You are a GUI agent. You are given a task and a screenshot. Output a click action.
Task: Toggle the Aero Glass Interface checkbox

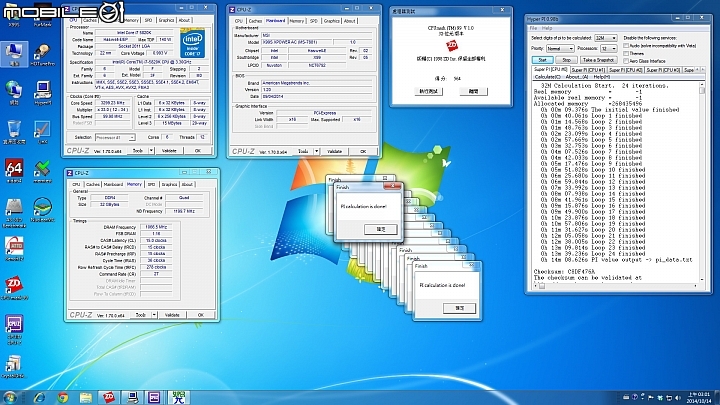(x=626, y=61)
